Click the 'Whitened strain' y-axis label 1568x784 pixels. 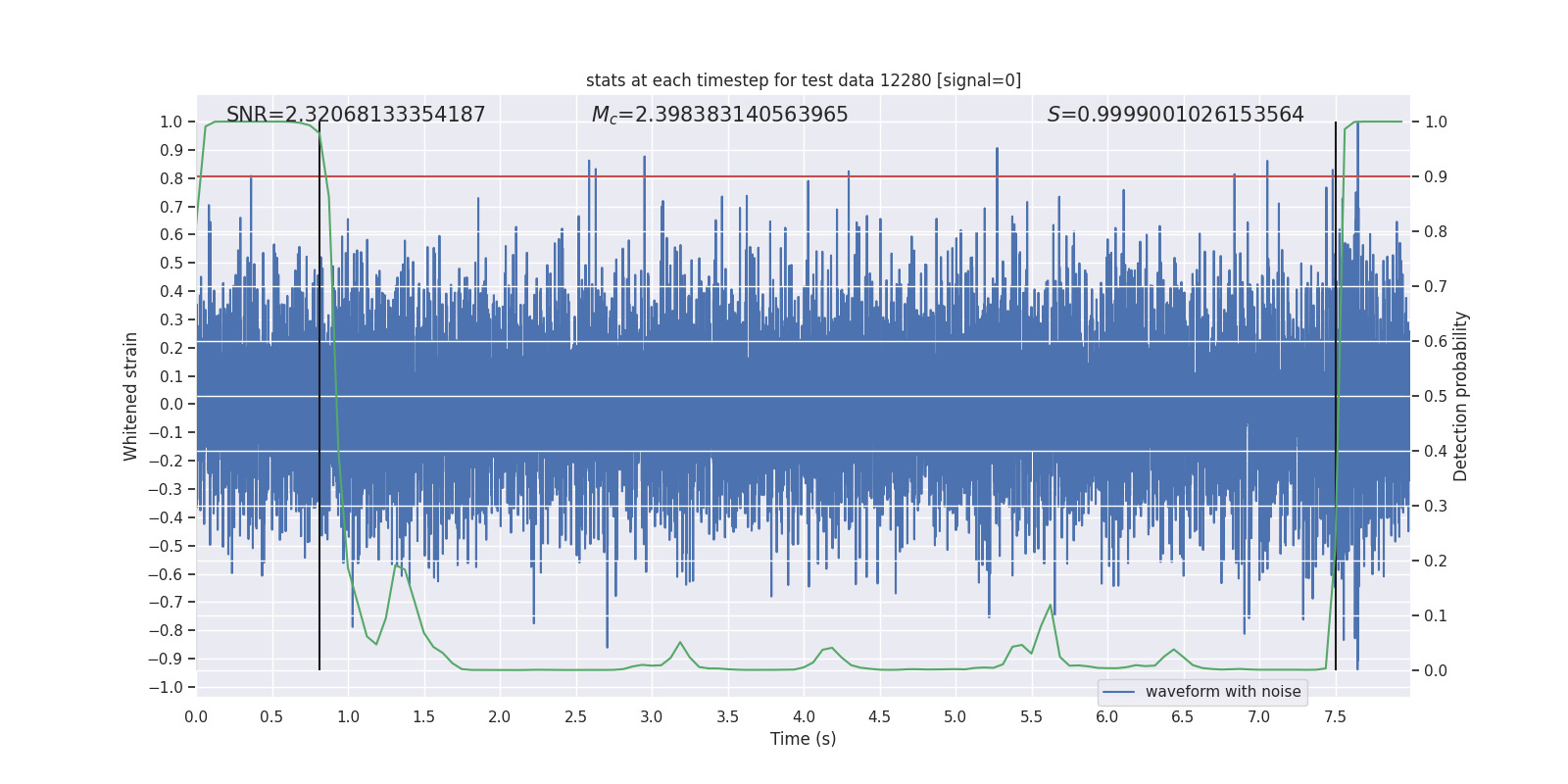(x=131, y=396)
